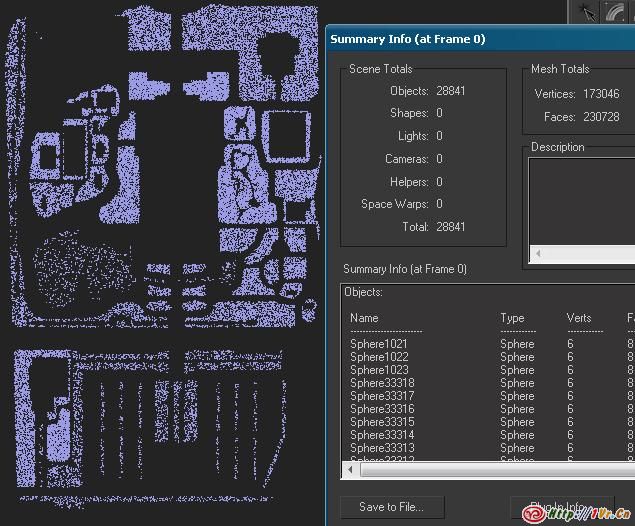This screenshot has height=526, width=635.
Task: Select Sphere33316 list entry
Action: pyautogui.click(x=382, y=409)
